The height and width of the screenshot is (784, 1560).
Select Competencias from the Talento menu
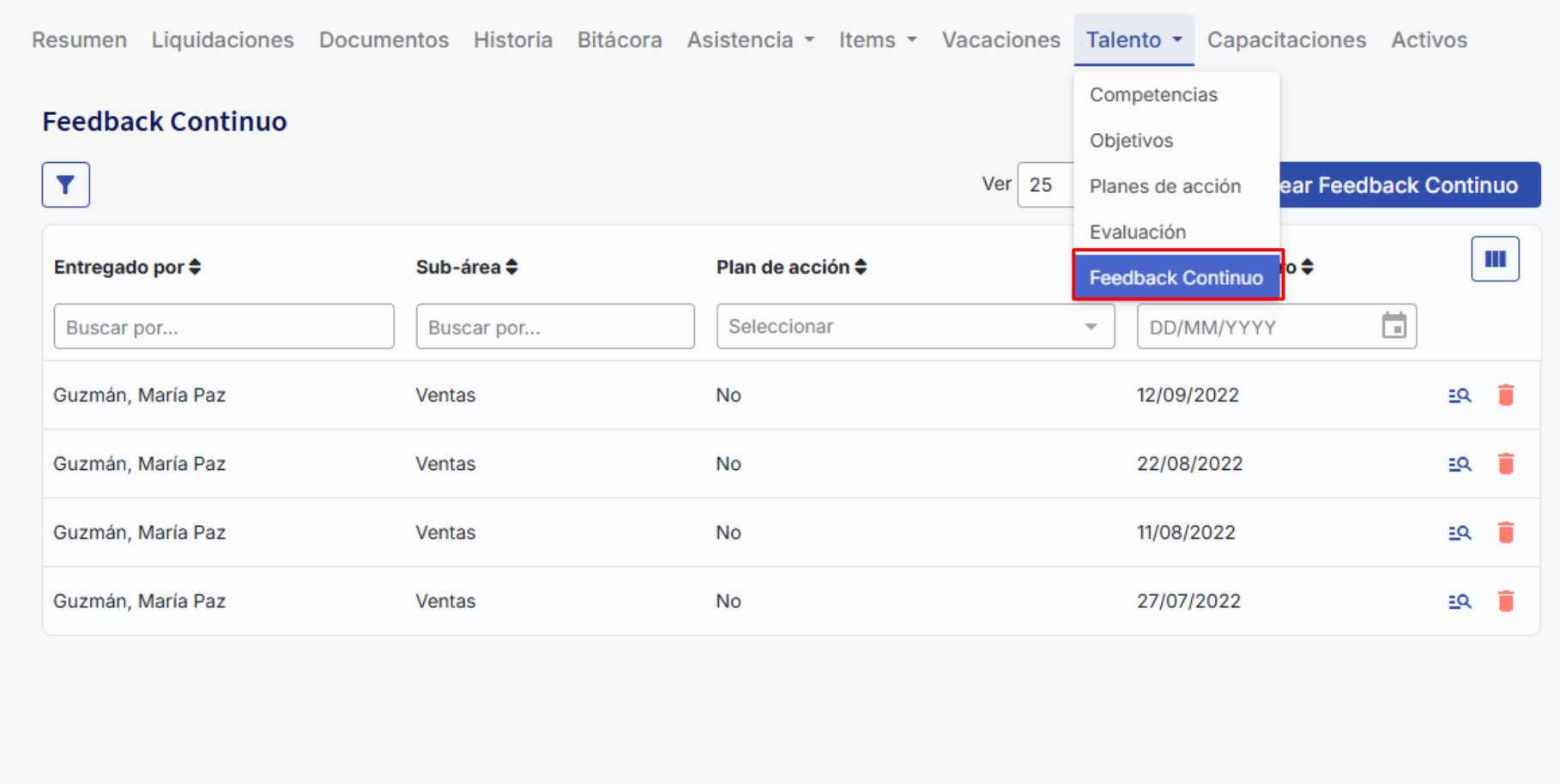click(1153, 95)
